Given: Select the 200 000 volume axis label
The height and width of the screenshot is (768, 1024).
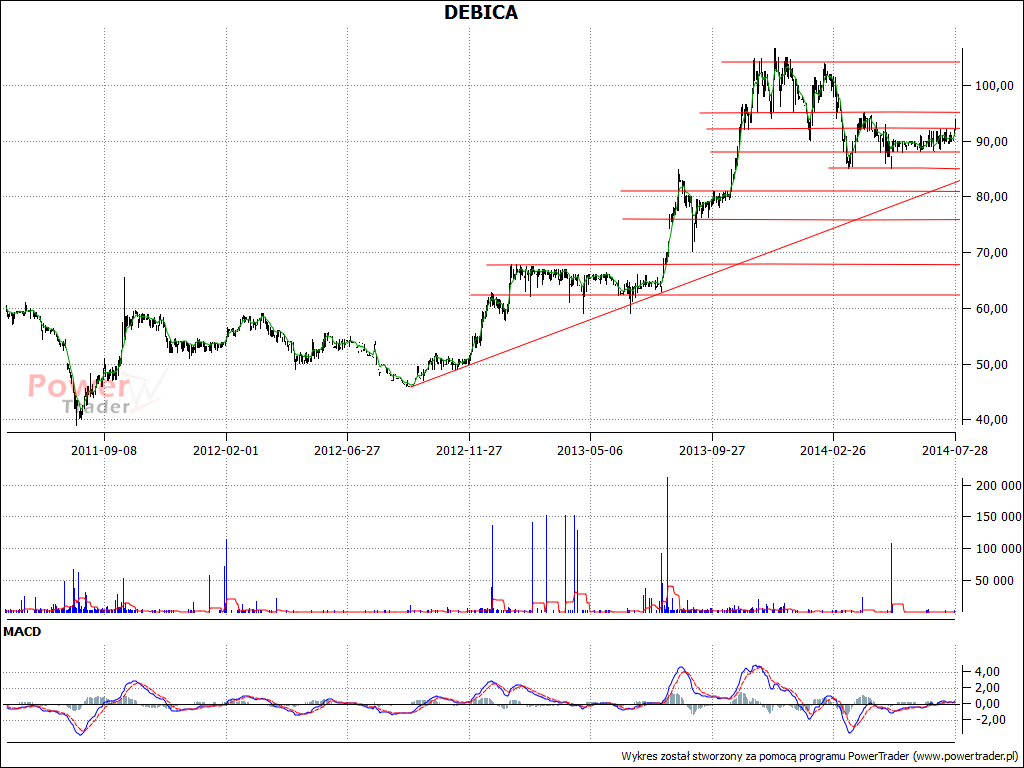Looking at the screenshot, I should 999,485.
